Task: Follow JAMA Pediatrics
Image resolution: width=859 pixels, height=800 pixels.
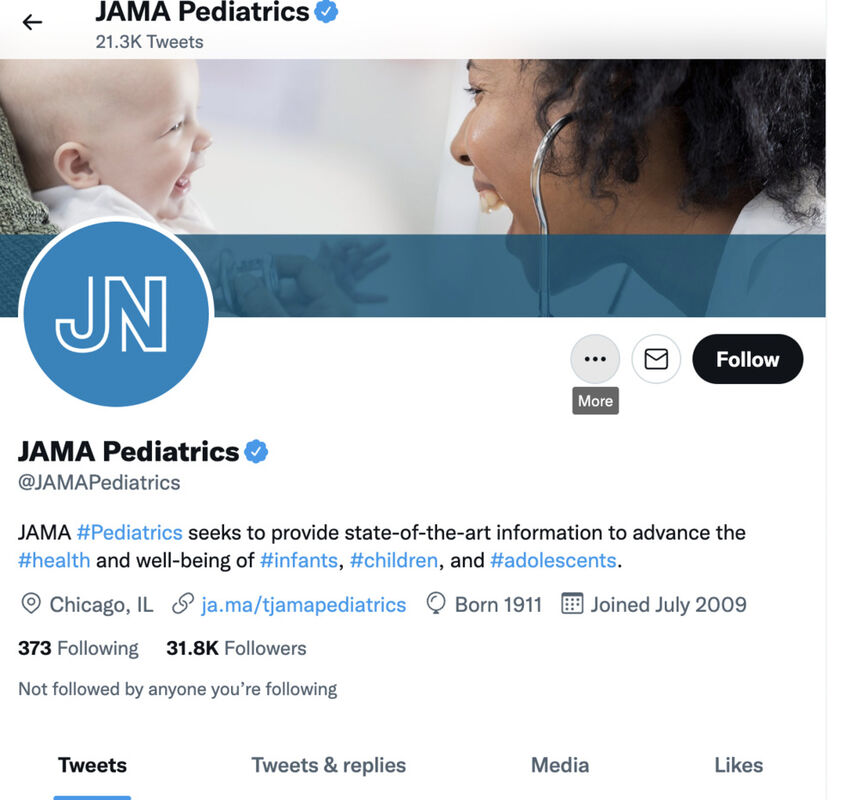Action: 748,359
